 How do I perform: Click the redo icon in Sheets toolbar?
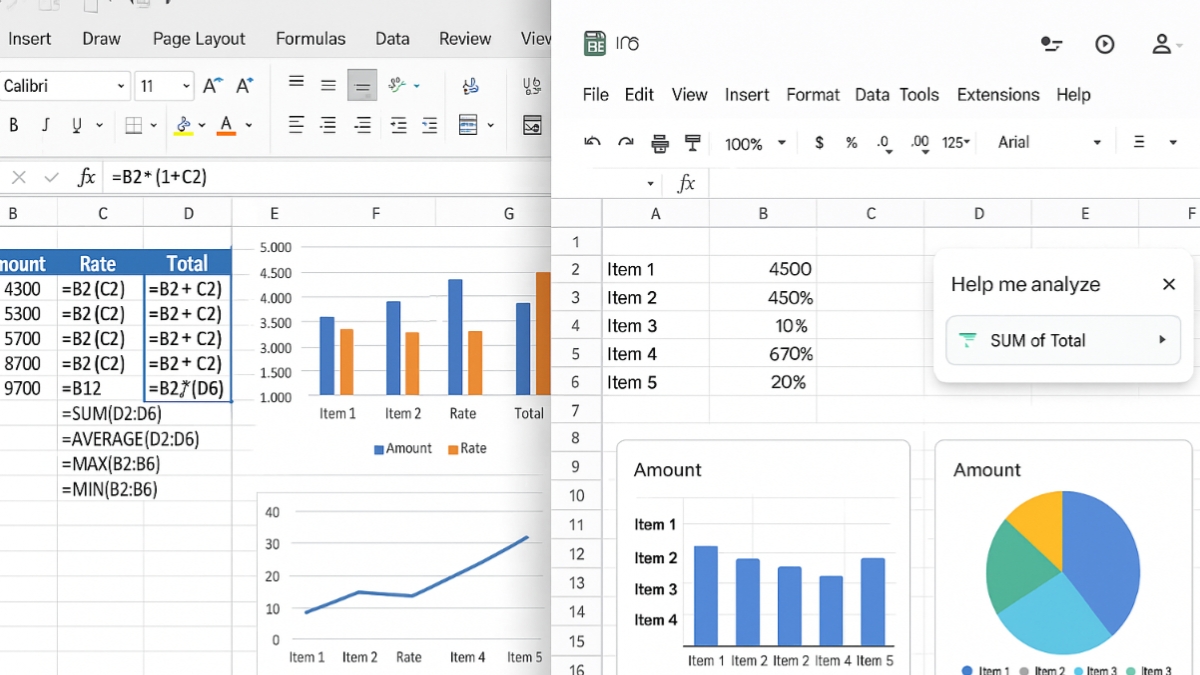click(x=626, y=143)
